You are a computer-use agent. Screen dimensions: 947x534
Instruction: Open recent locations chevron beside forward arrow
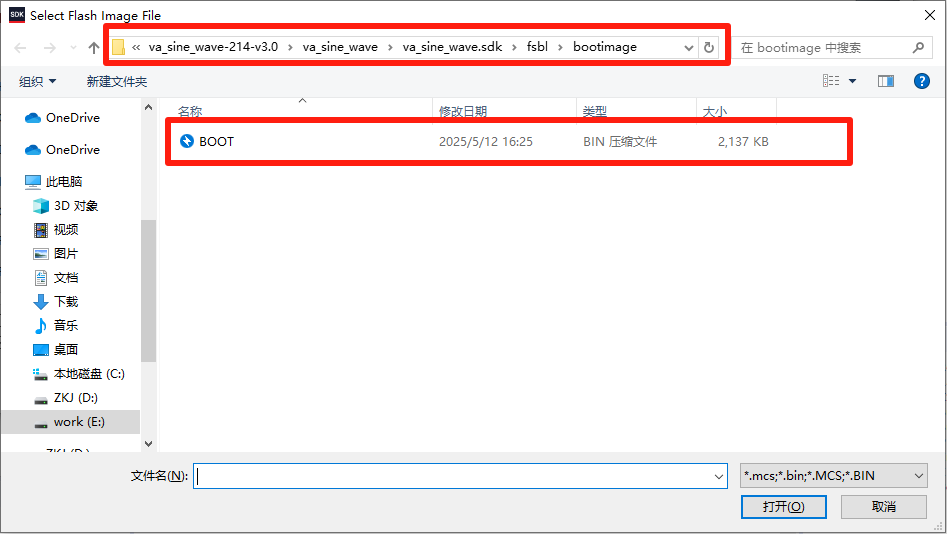[x=73, y=48]
